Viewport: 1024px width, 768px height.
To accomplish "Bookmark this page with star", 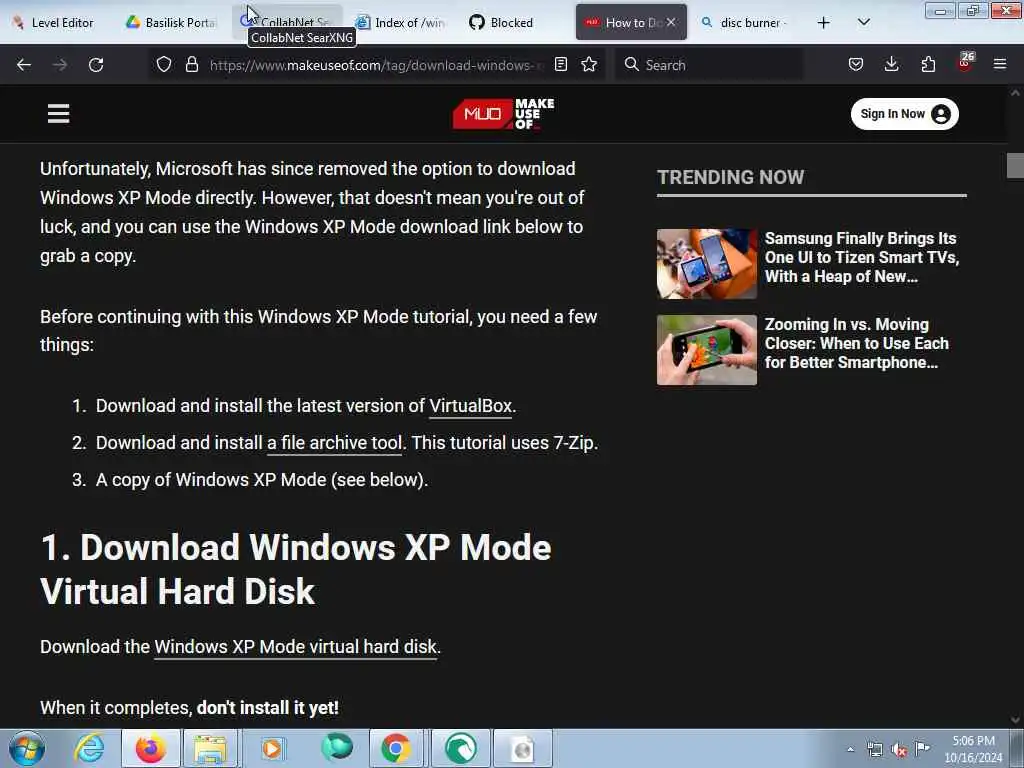I will [589, 65].
